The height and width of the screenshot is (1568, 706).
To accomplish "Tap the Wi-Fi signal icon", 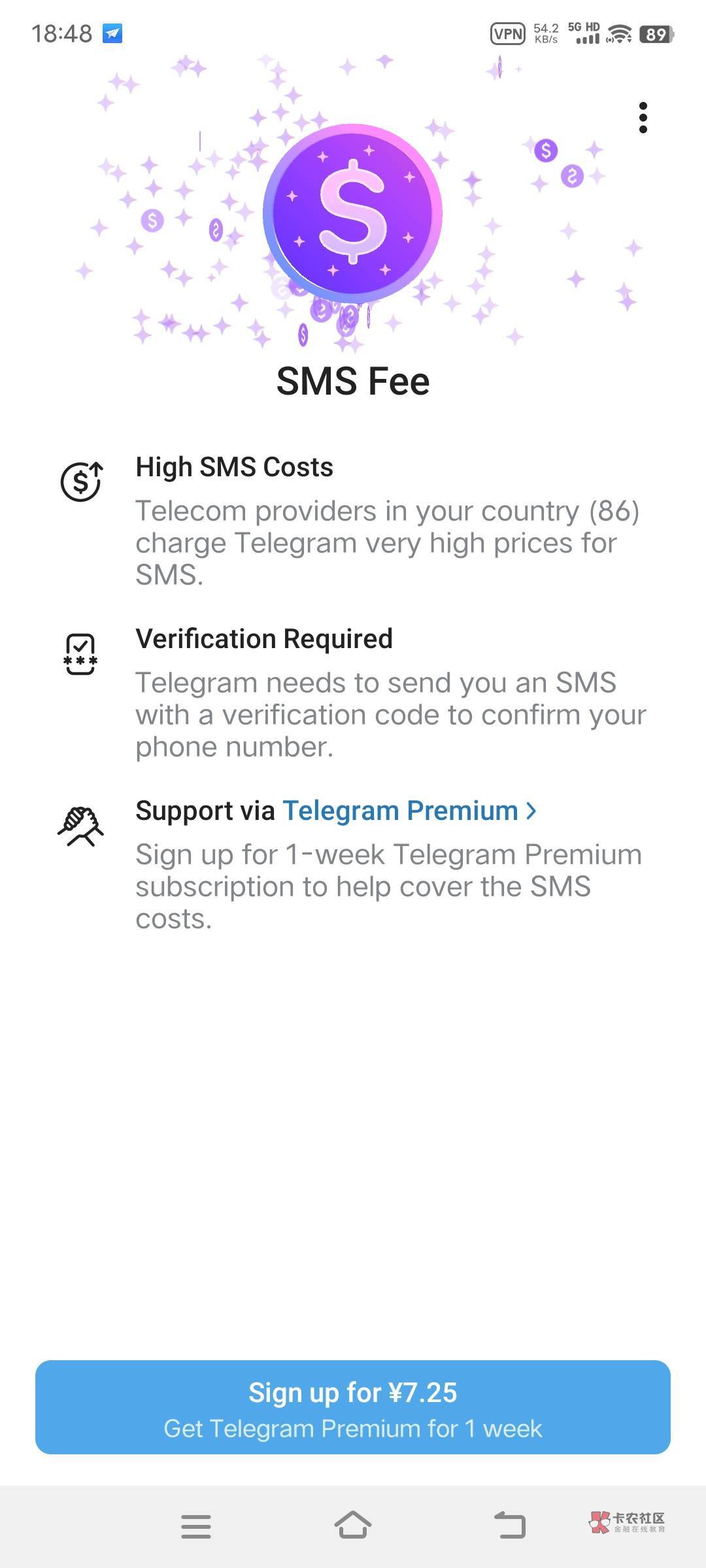I will click(618, 34).
